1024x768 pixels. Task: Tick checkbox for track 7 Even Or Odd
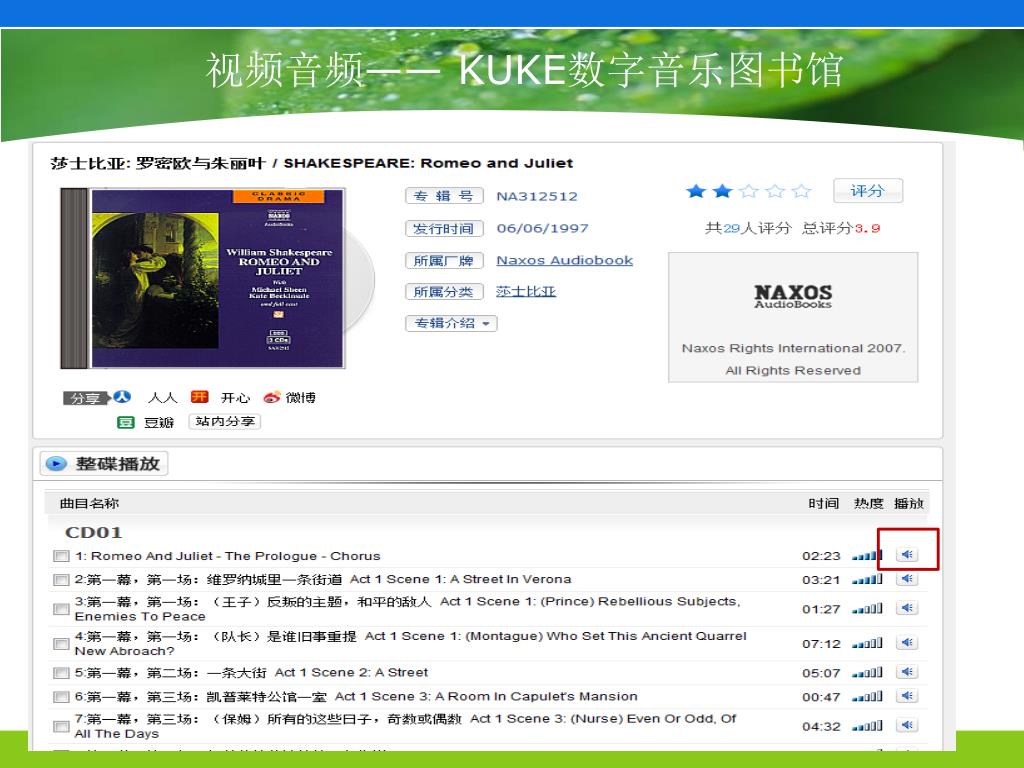coord(61,727)
